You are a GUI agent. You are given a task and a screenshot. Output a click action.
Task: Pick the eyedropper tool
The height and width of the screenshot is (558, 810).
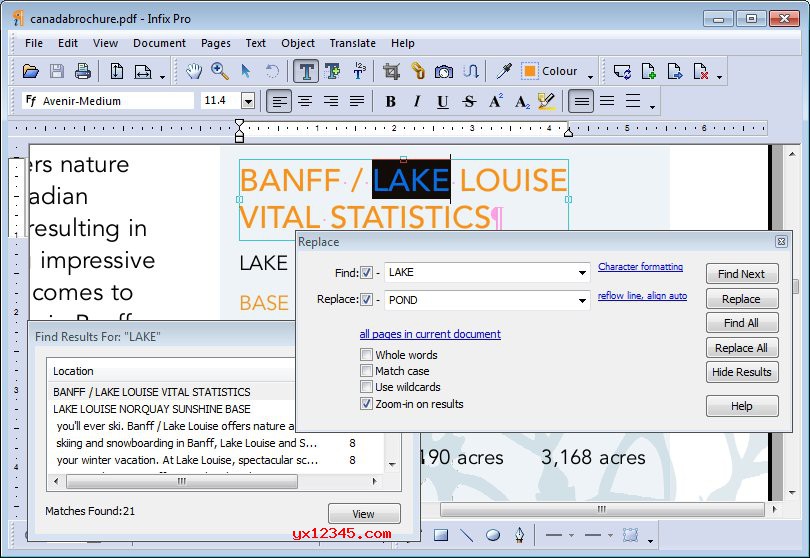(505, 71)
